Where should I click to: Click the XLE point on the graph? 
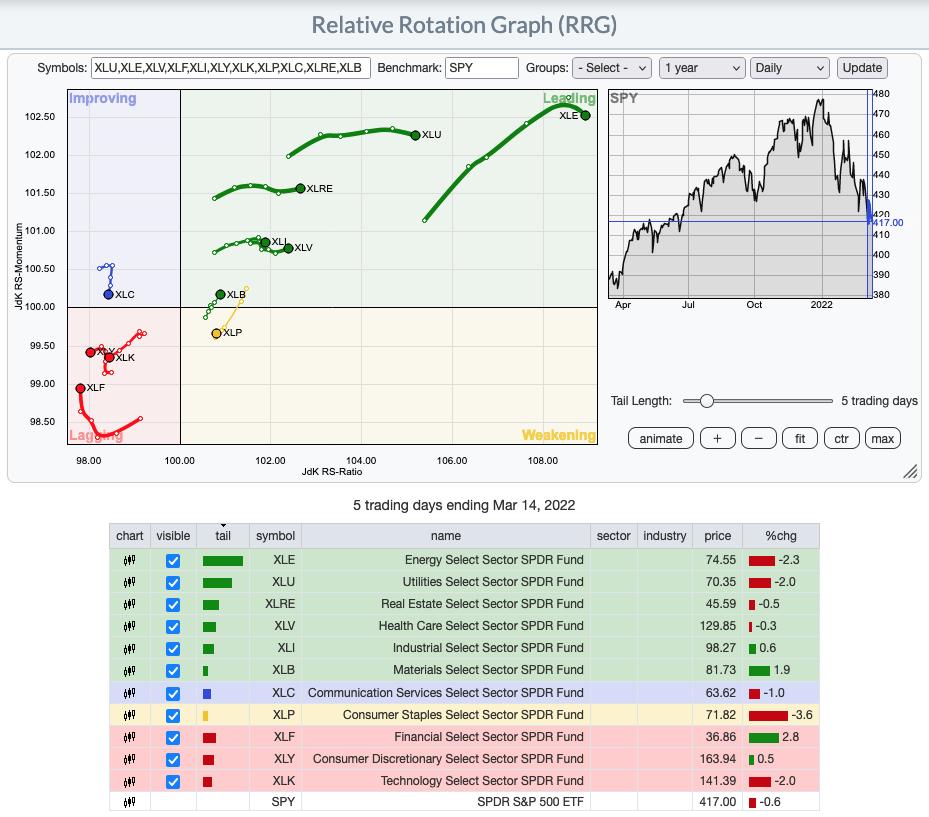point(585,115)
